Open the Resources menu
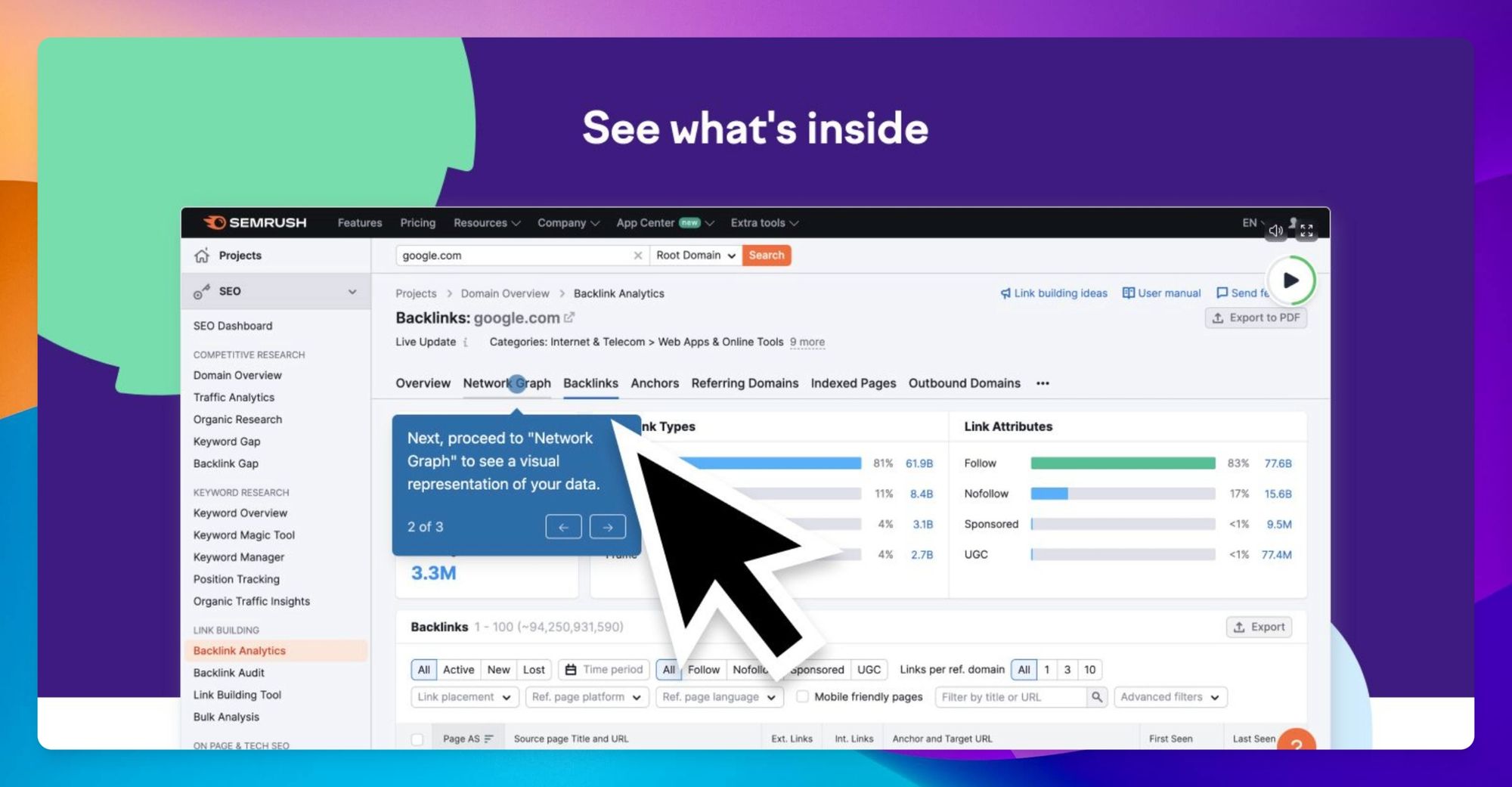1512x787 pixels. click(x=487, y=223)
